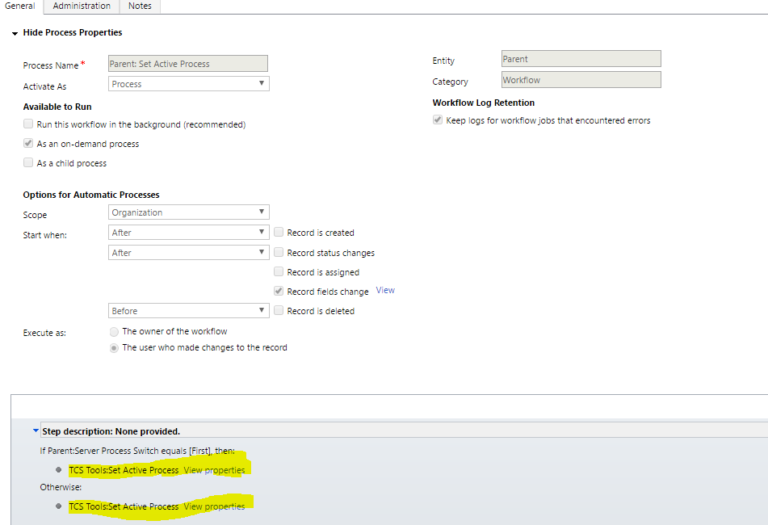The height and width of the screenshot is (525, 768).
Task: Check Record is created option
Action: click(279, 232)
